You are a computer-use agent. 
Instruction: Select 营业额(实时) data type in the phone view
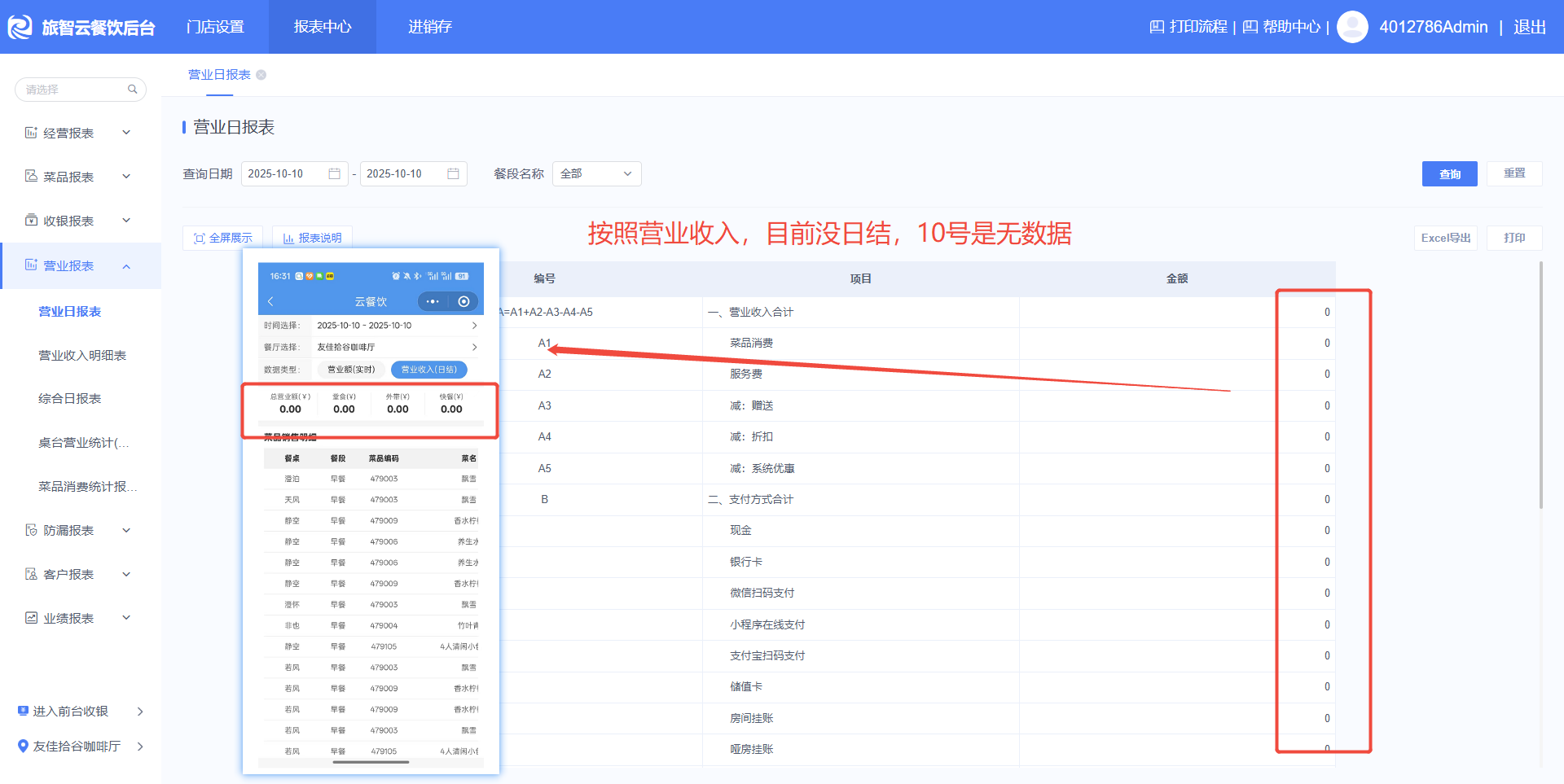point(351,370)
